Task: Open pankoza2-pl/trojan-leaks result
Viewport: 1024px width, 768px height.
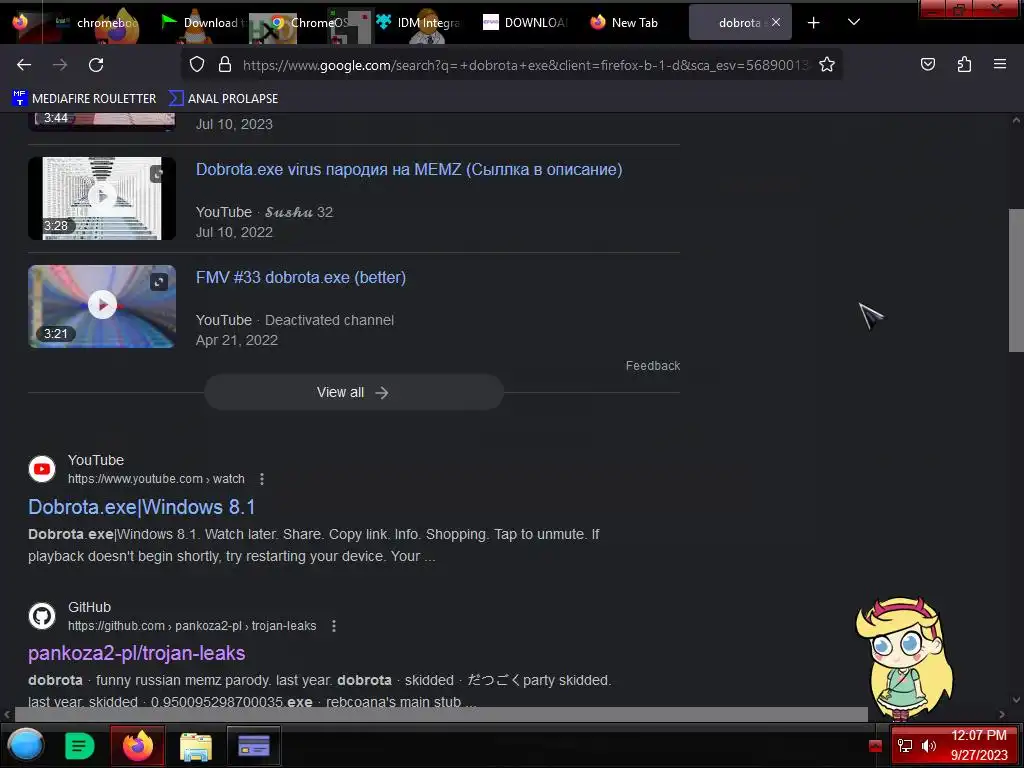Action: tap(136, 653)
